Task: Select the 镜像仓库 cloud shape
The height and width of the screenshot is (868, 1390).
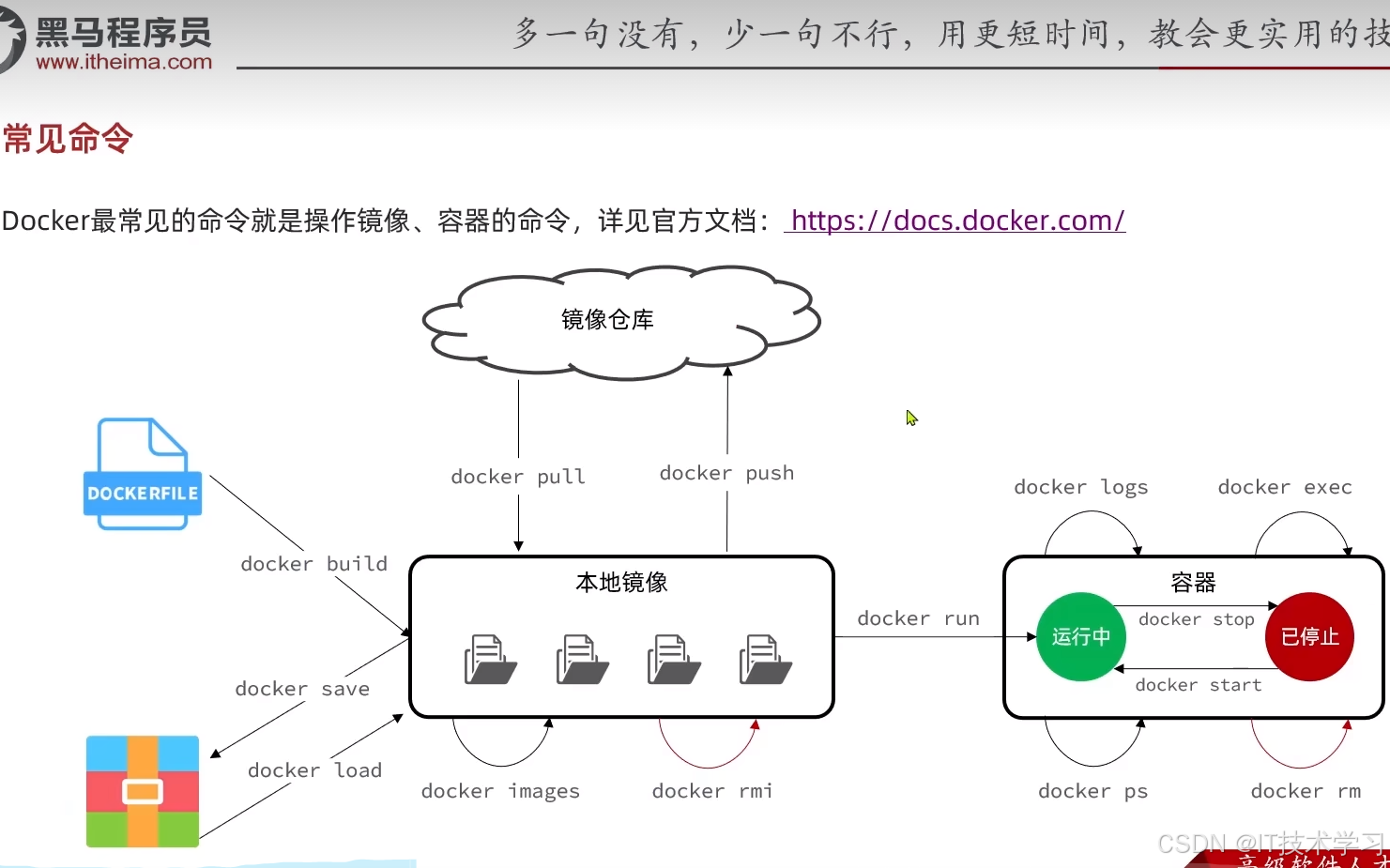Action: coord(621,322)
